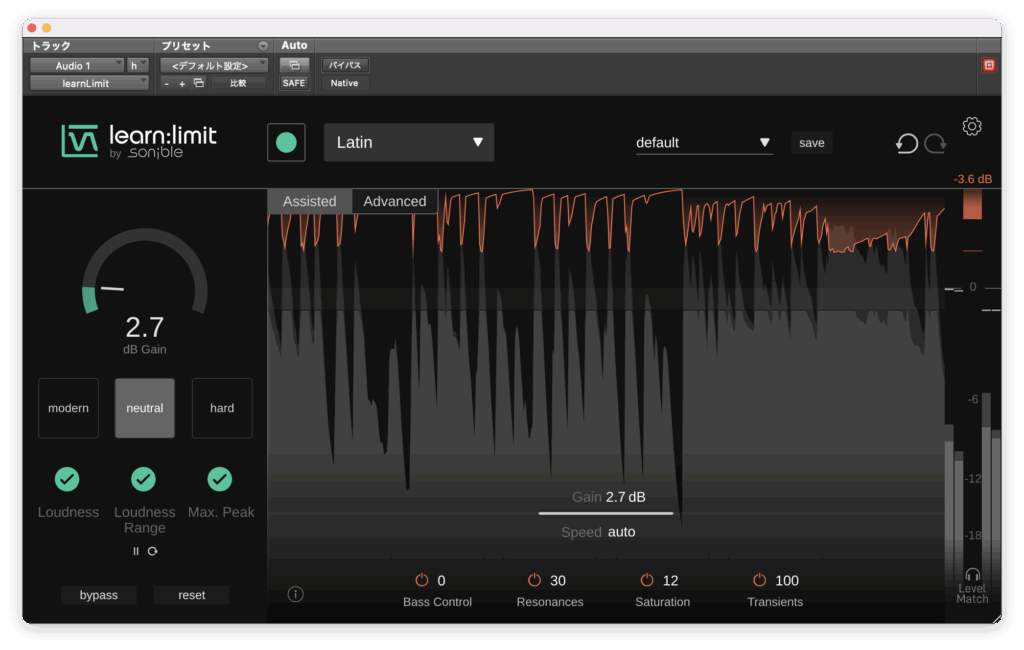Toggle the バイパス button in the header

pyautogui.click(x=345, y=65)
